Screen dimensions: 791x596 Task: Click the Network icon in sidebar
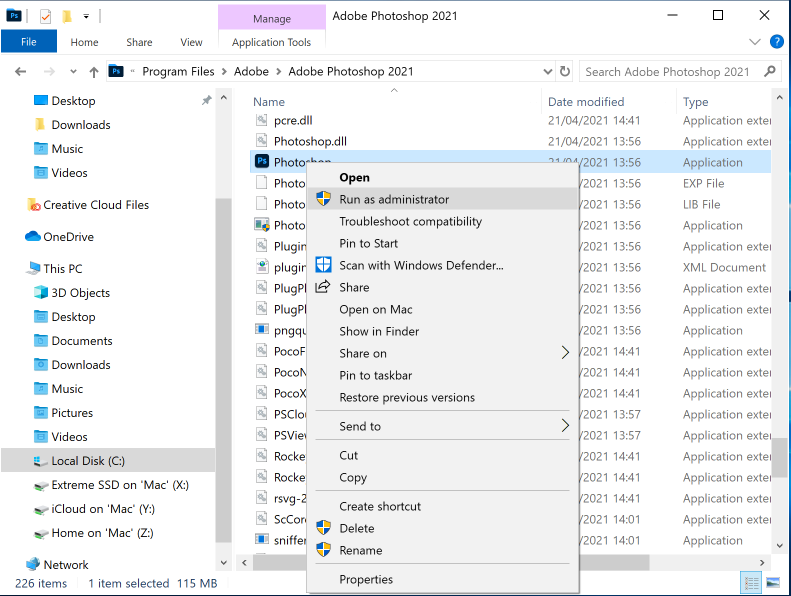[x=33, y=564]
